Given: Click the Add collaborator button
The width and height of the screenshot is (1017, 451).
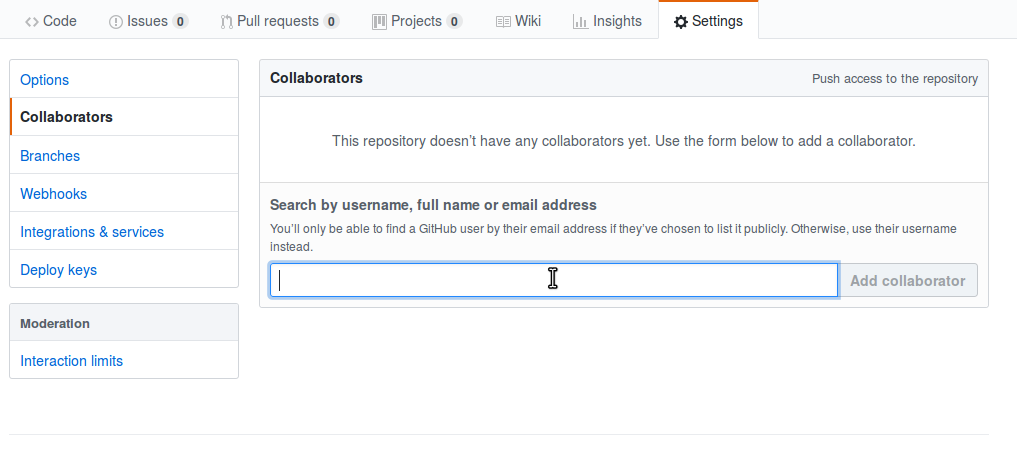Looking at the screenshot, I should (x=907, y=280).
